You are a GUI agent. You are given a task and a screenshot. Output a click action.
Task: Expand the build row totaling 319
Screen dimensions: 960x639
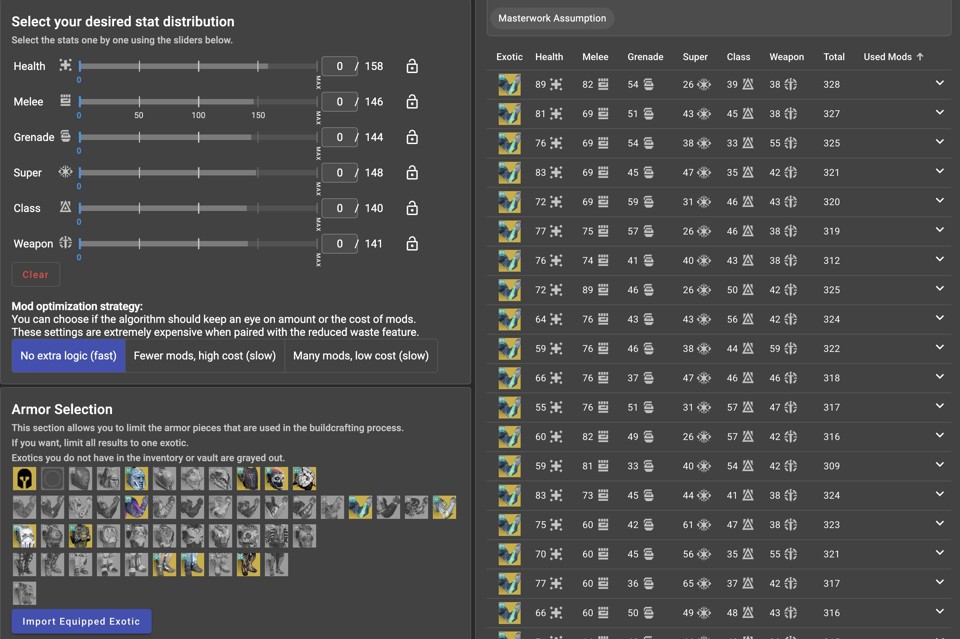pyautogui.click(x=939, y=230)
